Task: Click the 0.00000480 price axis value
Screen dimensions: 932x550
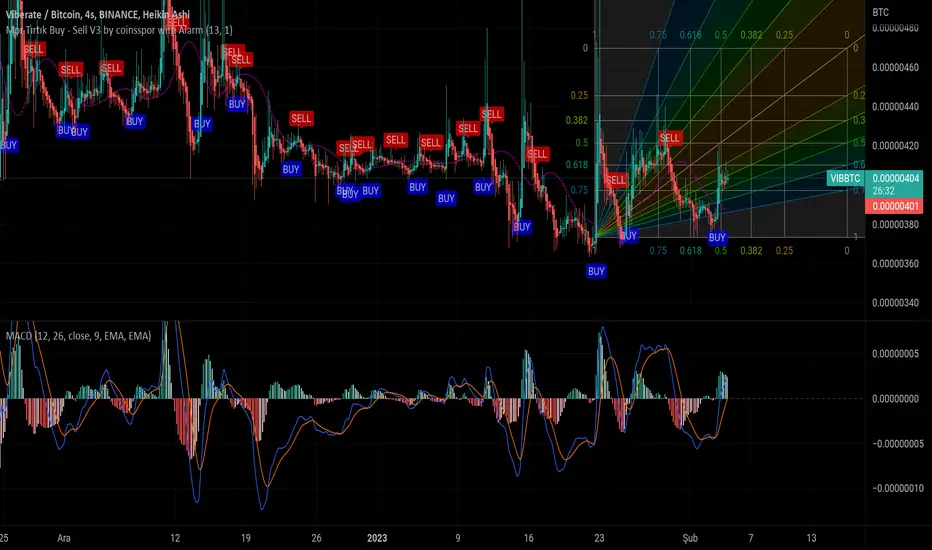Action: click(895, 29)
